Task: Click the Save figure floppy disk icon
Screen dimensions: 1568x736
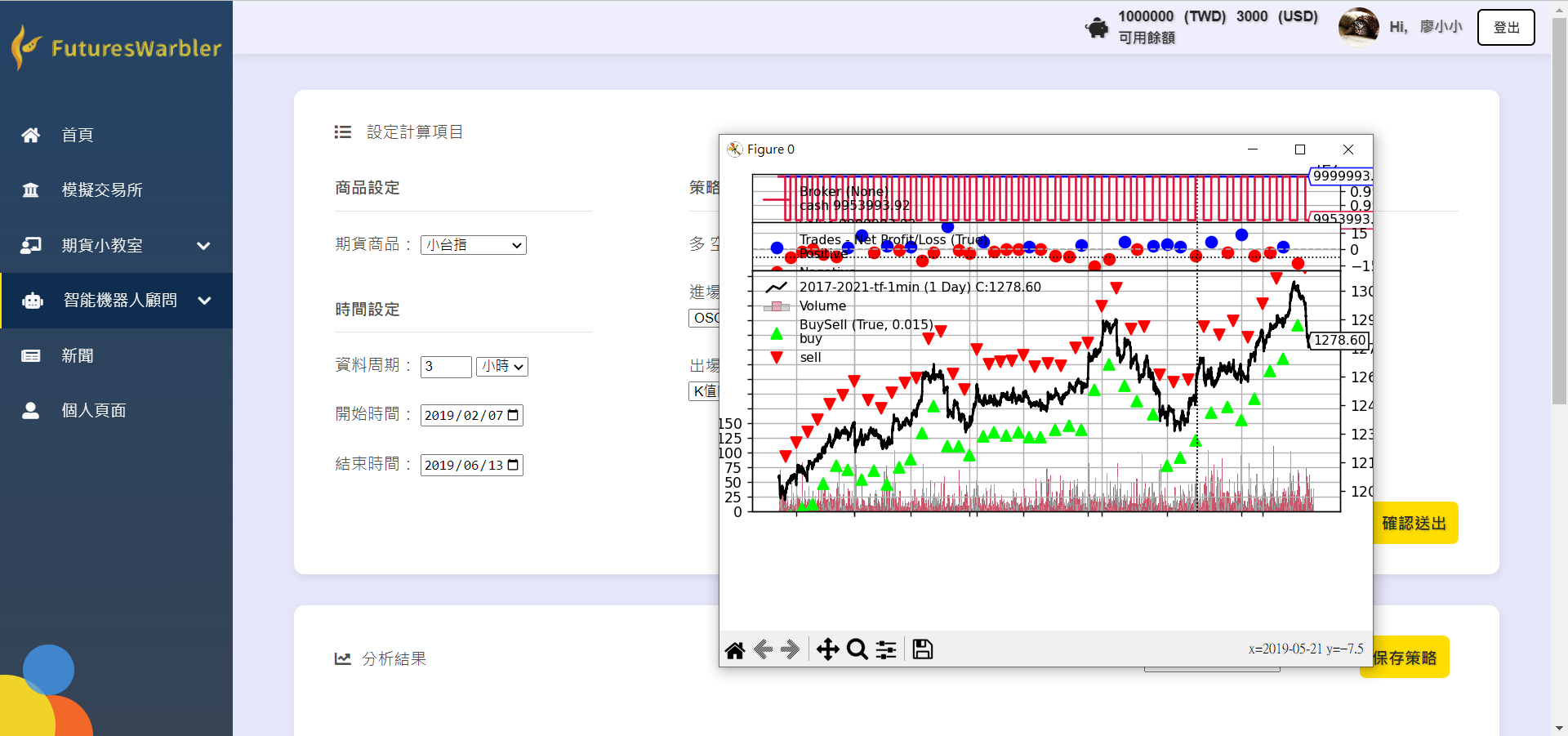Action: 923,650
